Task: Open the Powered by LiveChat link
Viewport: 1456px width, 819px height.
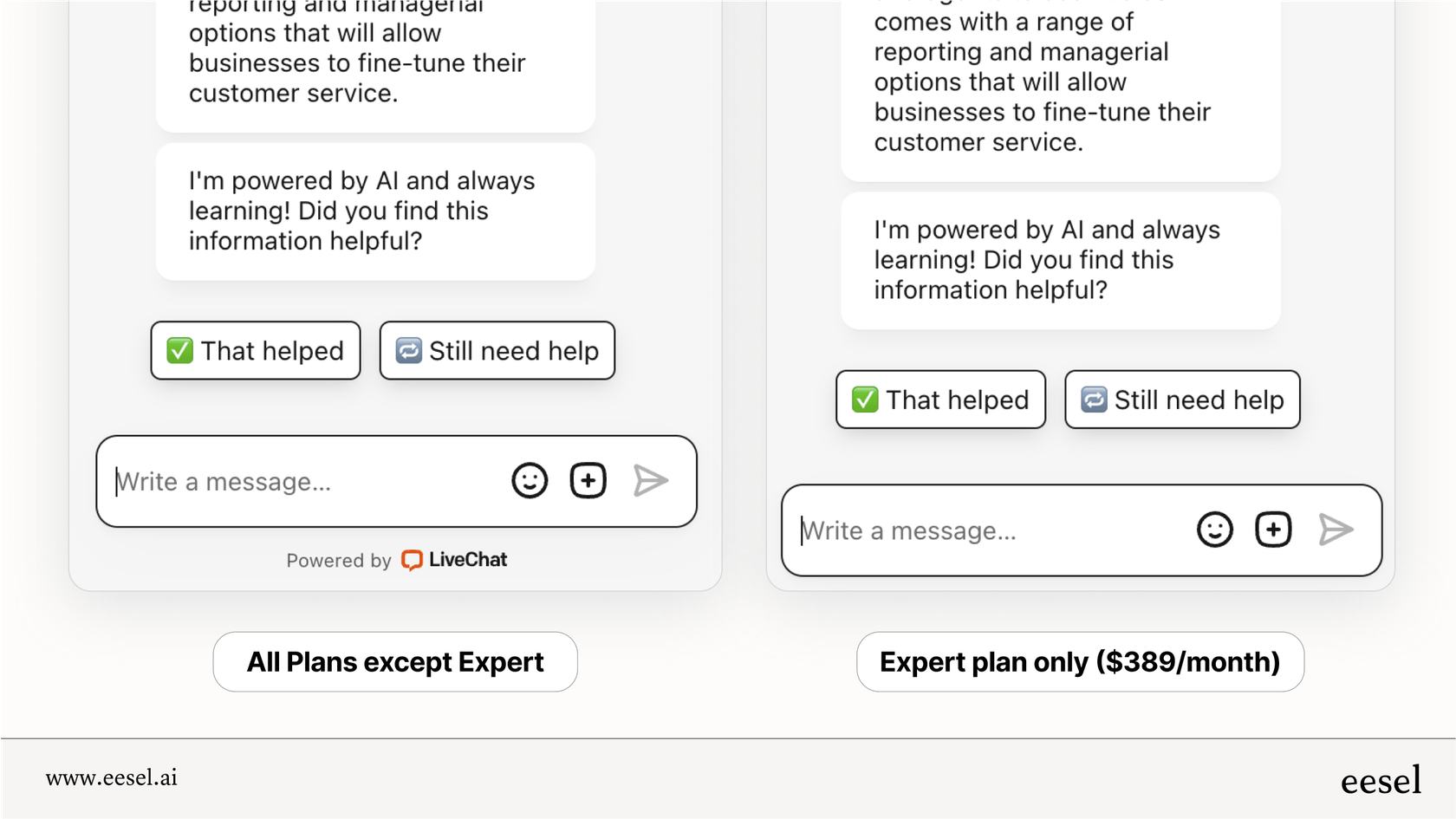Action: click(396, 560)
